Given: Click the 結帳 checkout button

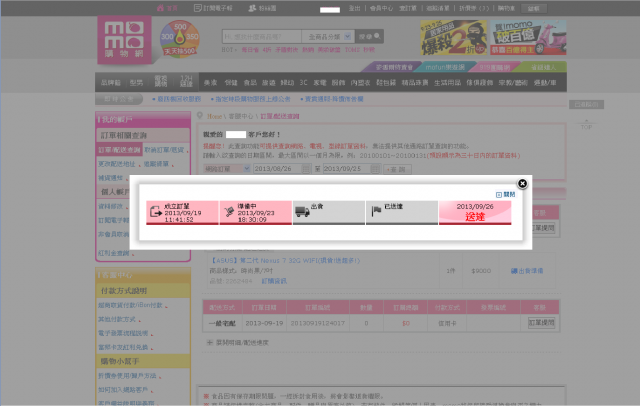Looking at the screenshot, I should 533,8.
